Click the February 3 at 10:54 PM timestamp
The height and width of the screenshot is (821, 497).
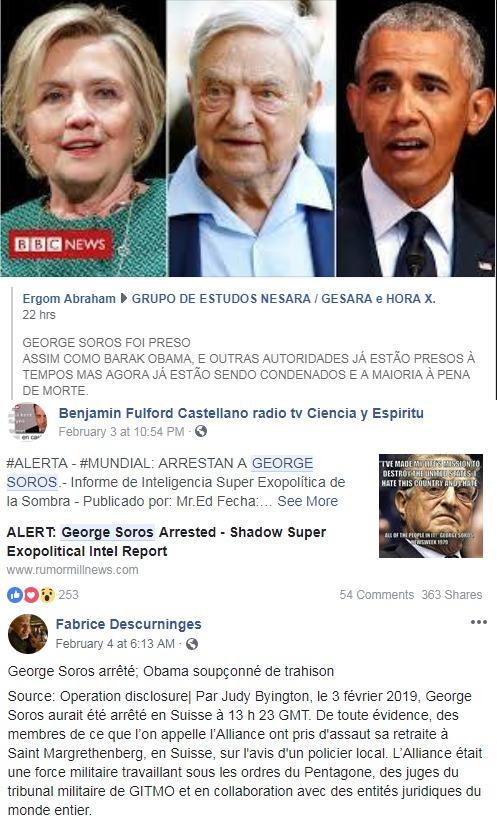pyautogui.click(x=121, y=431)
